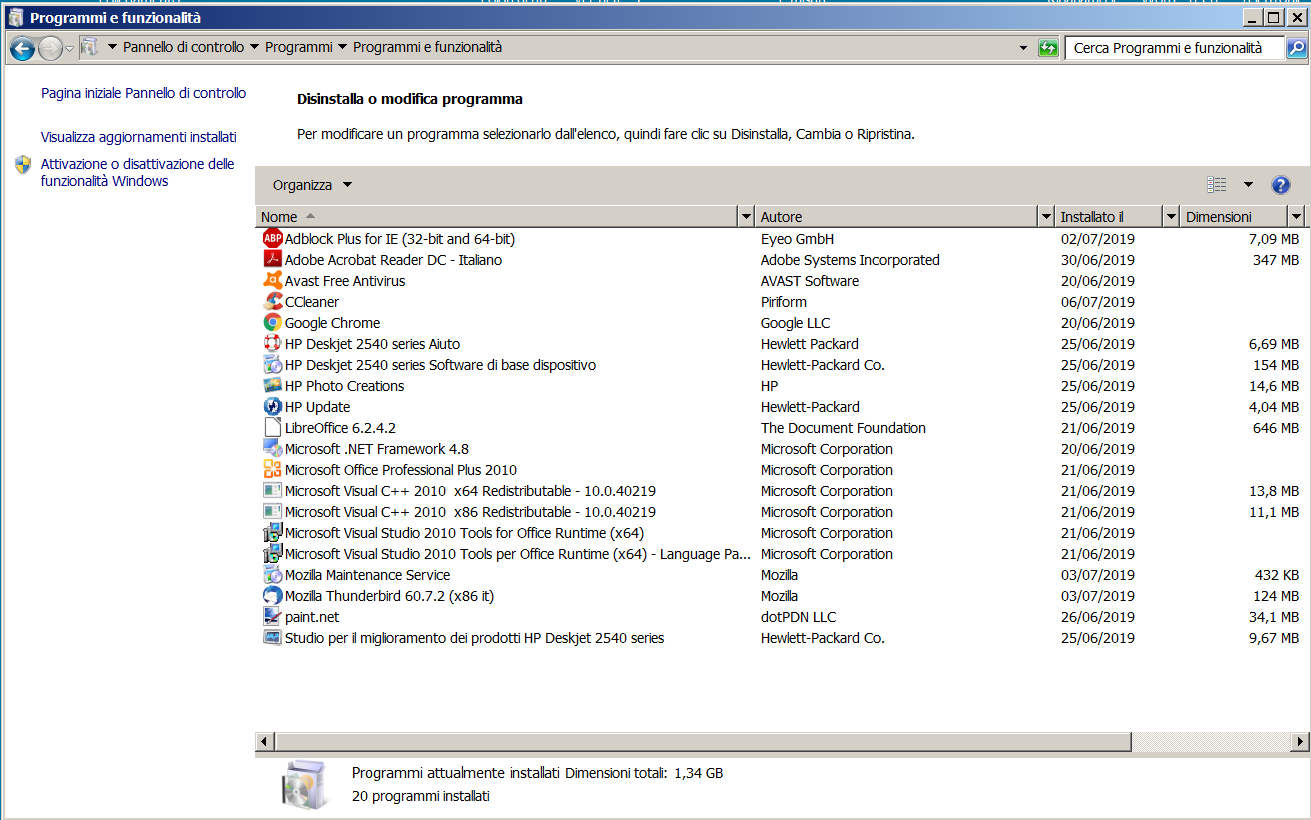1311x820 pixels.
Task: Select the 646 MB size cell
Action: (1275, 428)
